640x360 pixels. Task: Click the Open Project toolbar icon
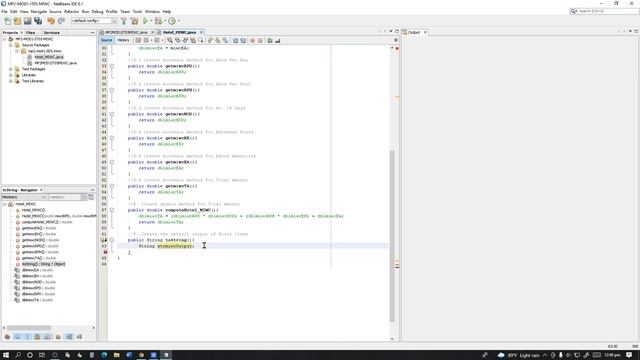coord(27,21)
